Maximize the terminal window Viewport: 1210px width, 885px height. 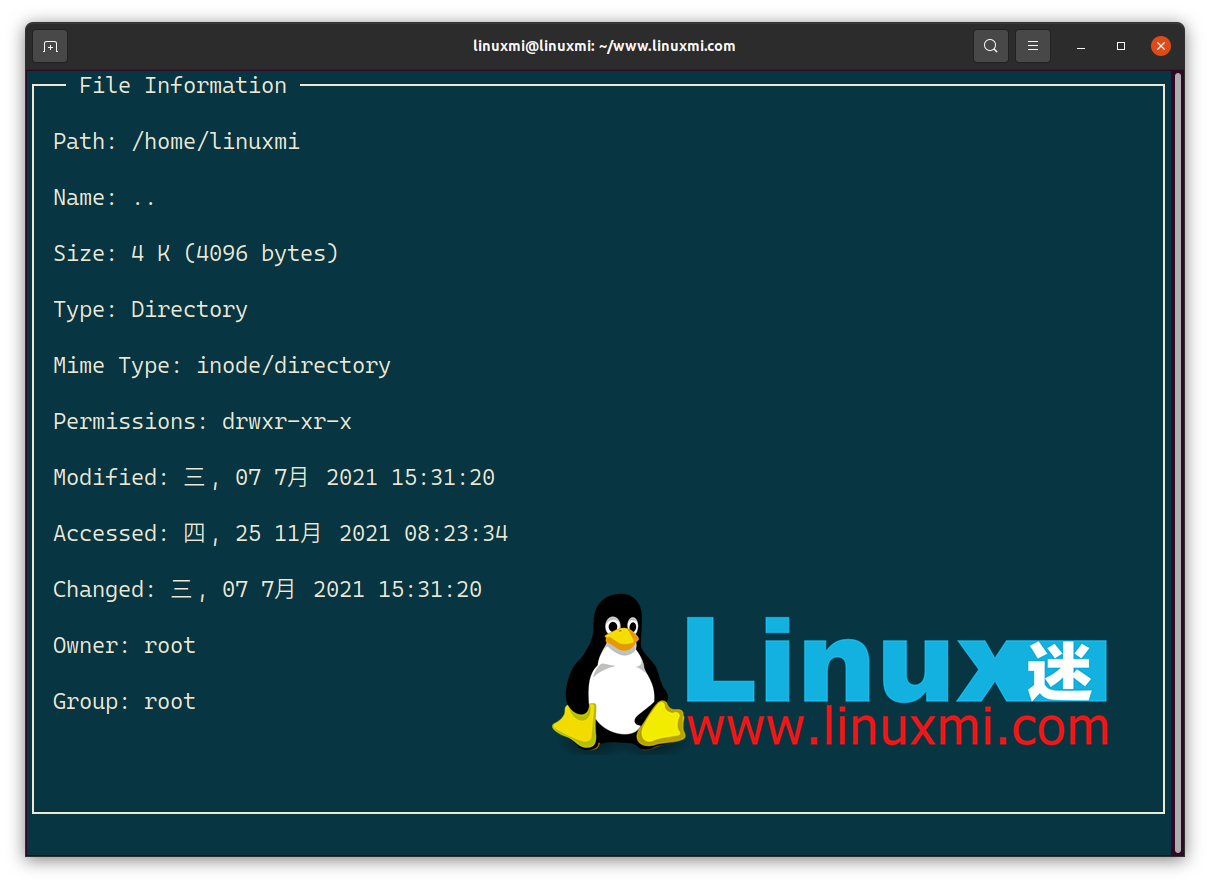click(x=1121, y=46)
